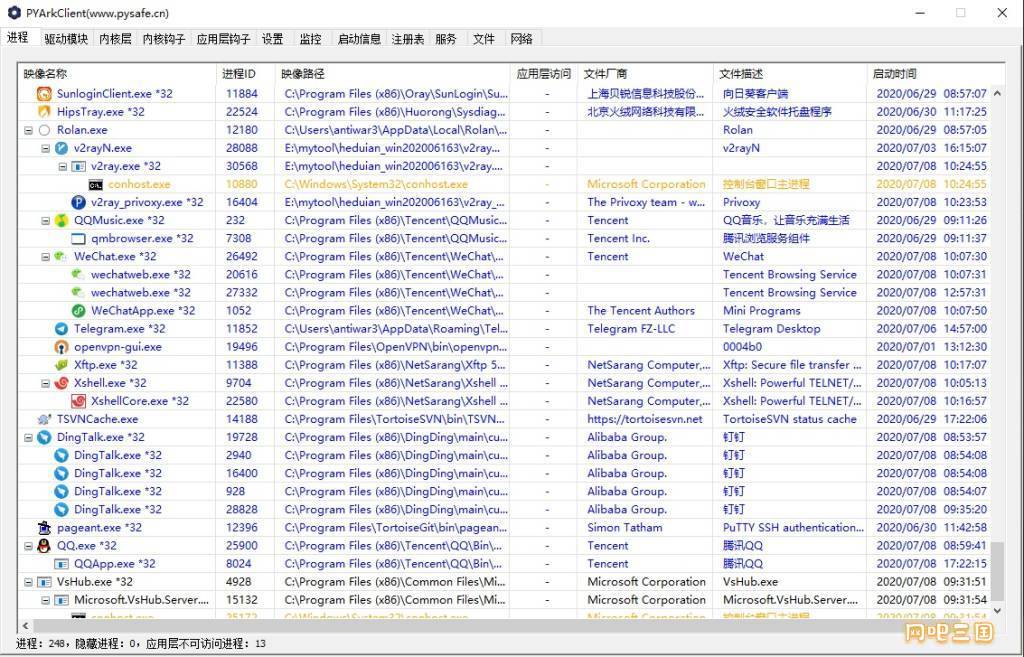
Task: Open the 注册表 tab
Action: [x=408, y=39]
